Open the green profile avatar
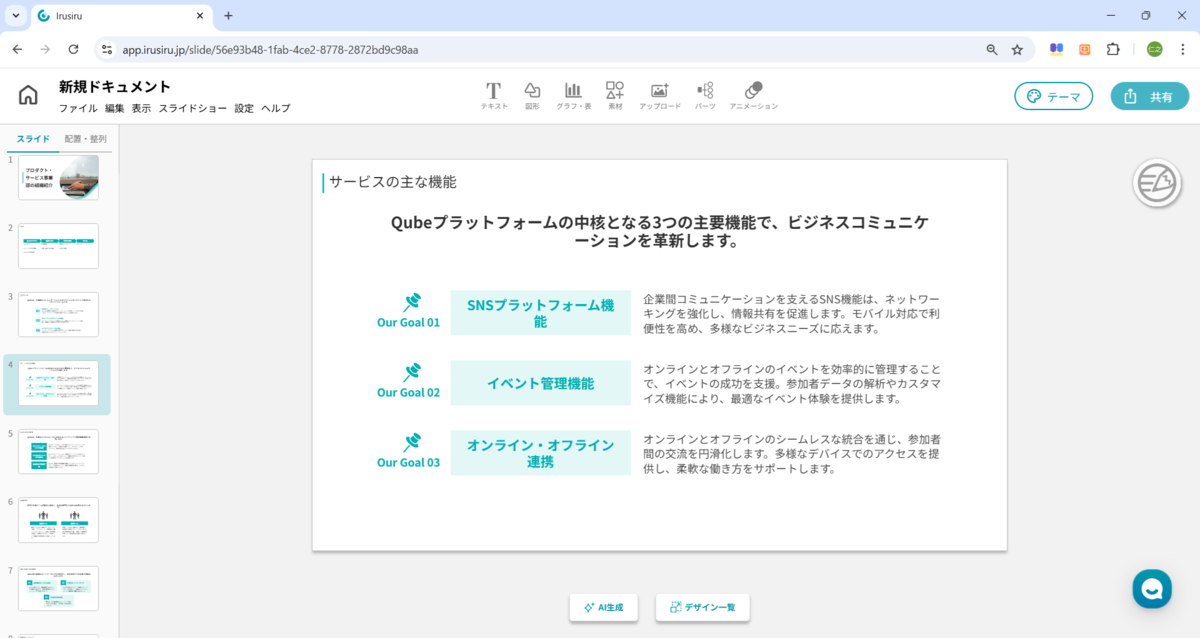This screenshot has height=638, width=1200. coord(1155,49)
